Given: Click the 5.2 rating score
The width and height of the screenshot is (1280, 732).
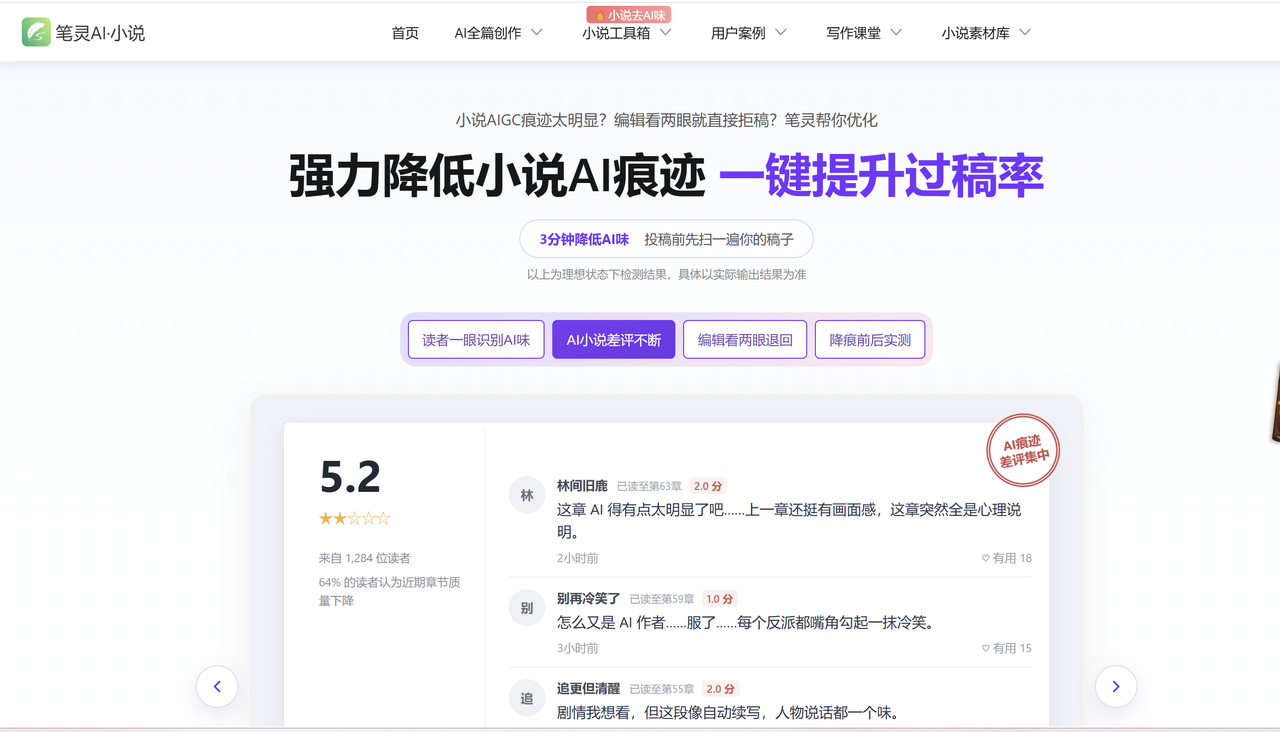Looking at the screenshot, I should click(350, 476).
